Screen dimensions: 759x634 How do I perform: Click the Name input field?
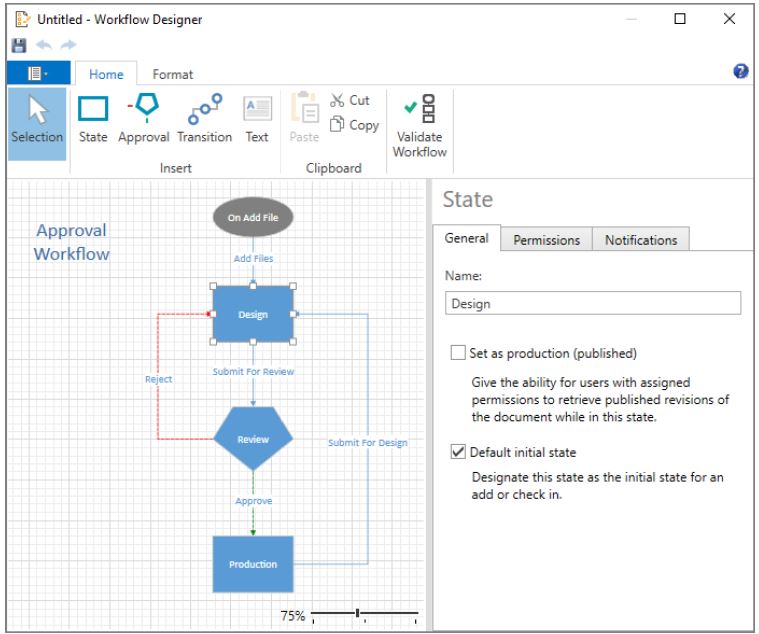(x=592, y=303)
